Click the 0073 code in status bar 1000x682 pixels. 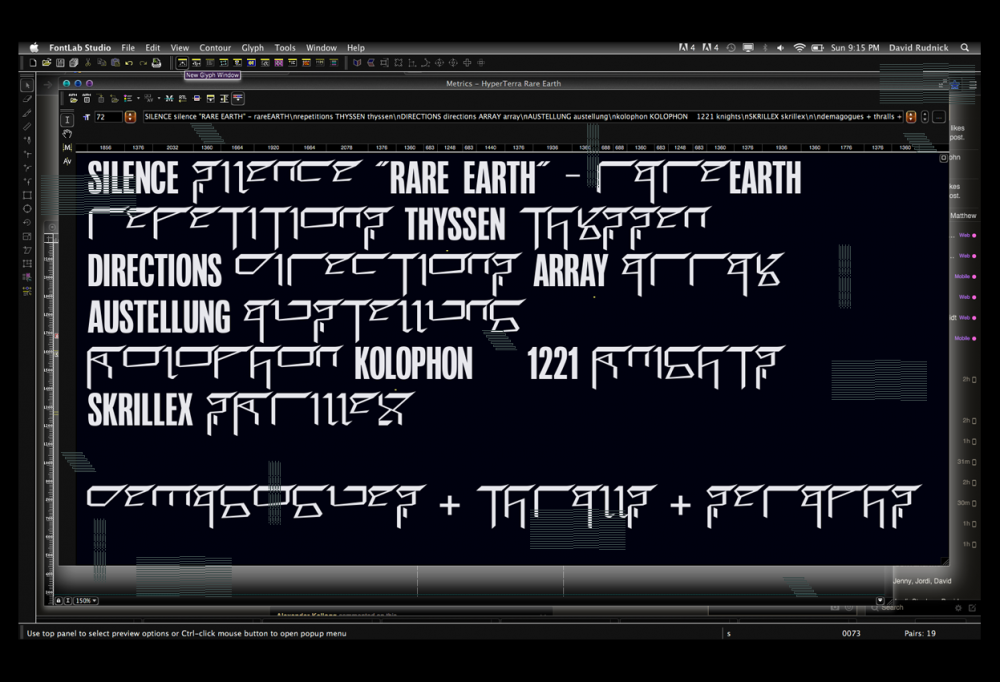851,634
